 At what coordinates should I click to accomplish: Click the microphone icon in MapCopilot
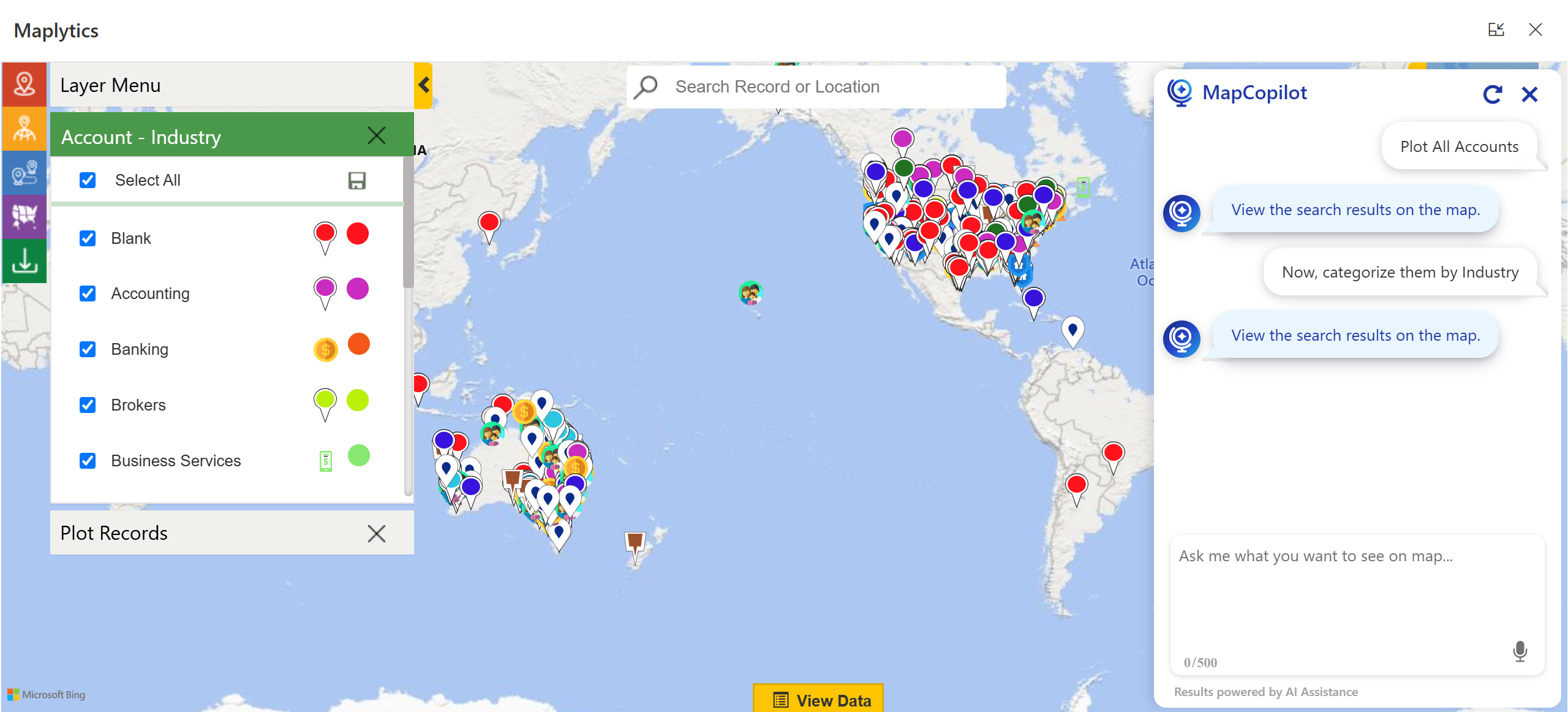point(1520,651)
